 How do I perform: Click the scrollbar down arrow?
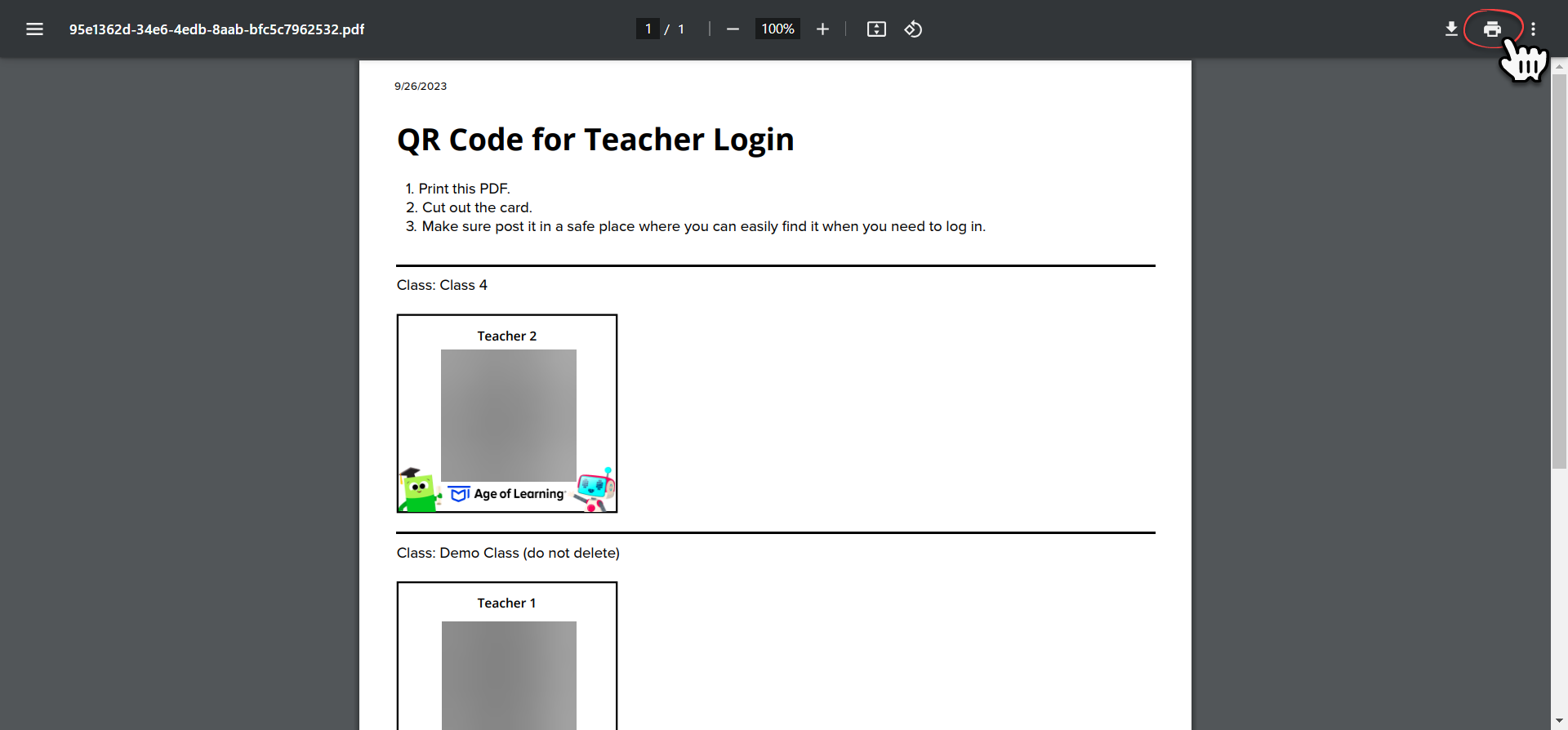pos(1559,722)
